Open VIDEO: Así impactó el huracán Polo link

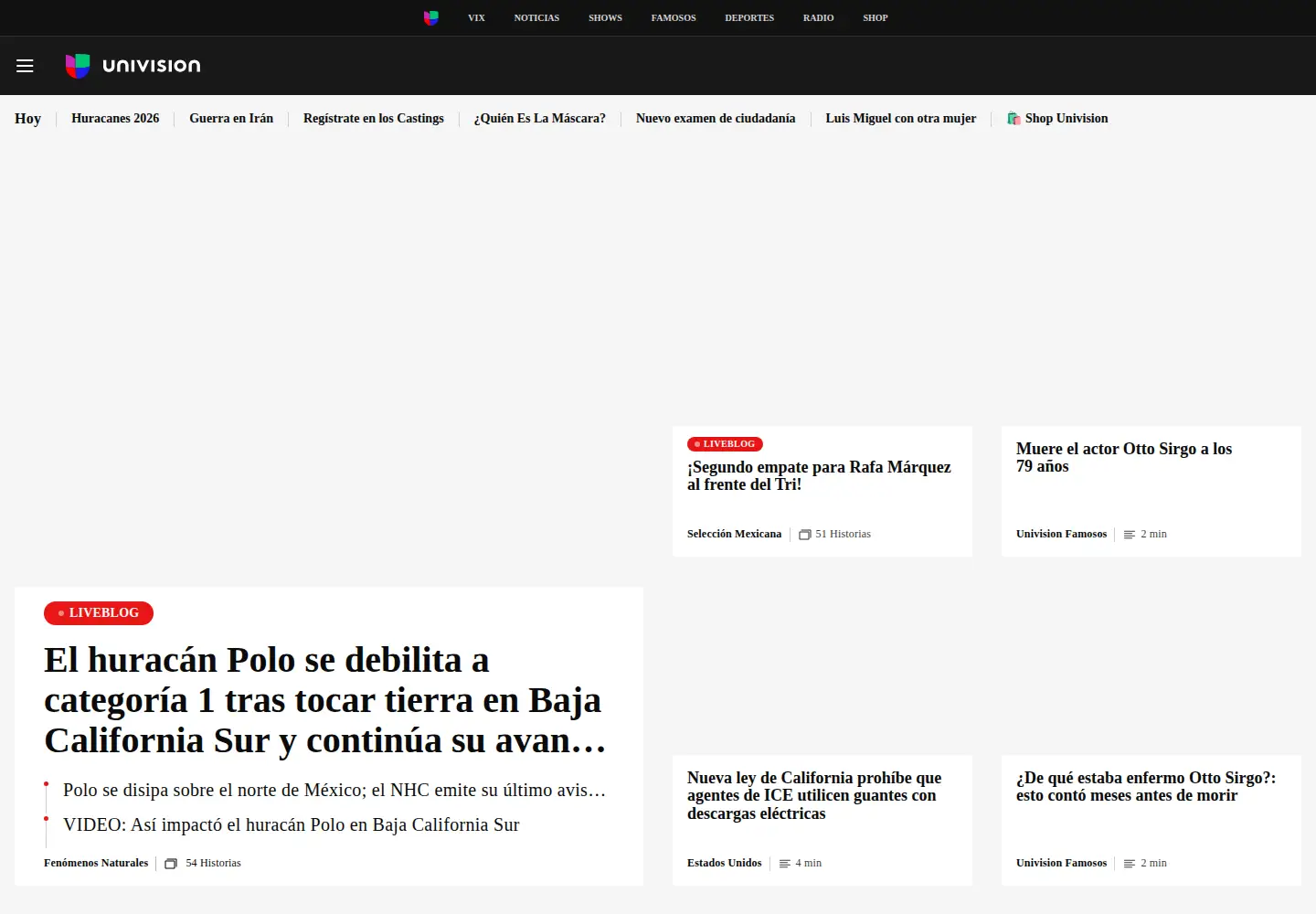(291, 825)
